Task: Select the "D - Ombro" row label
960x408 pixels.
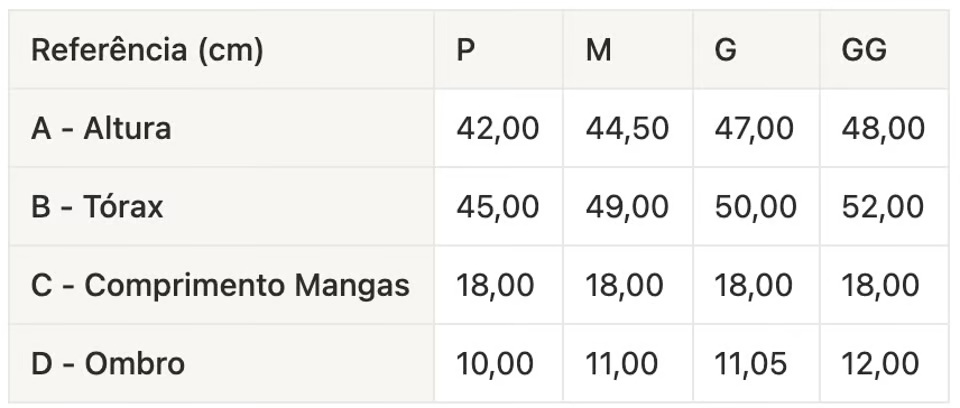Action: click(x=108, y=363)
